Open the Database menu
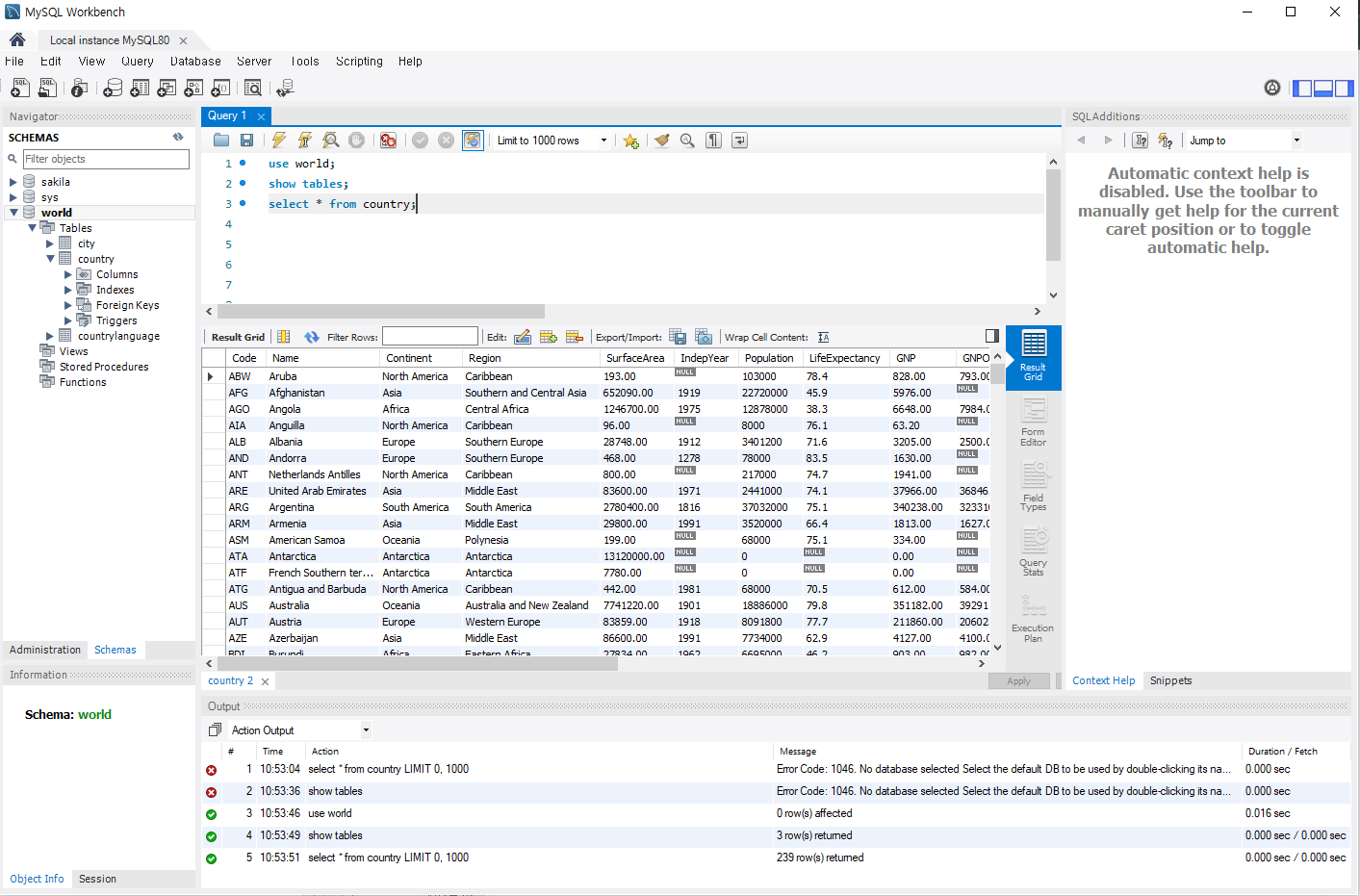Screen dimensions: 1360x896 click(195, 61)
